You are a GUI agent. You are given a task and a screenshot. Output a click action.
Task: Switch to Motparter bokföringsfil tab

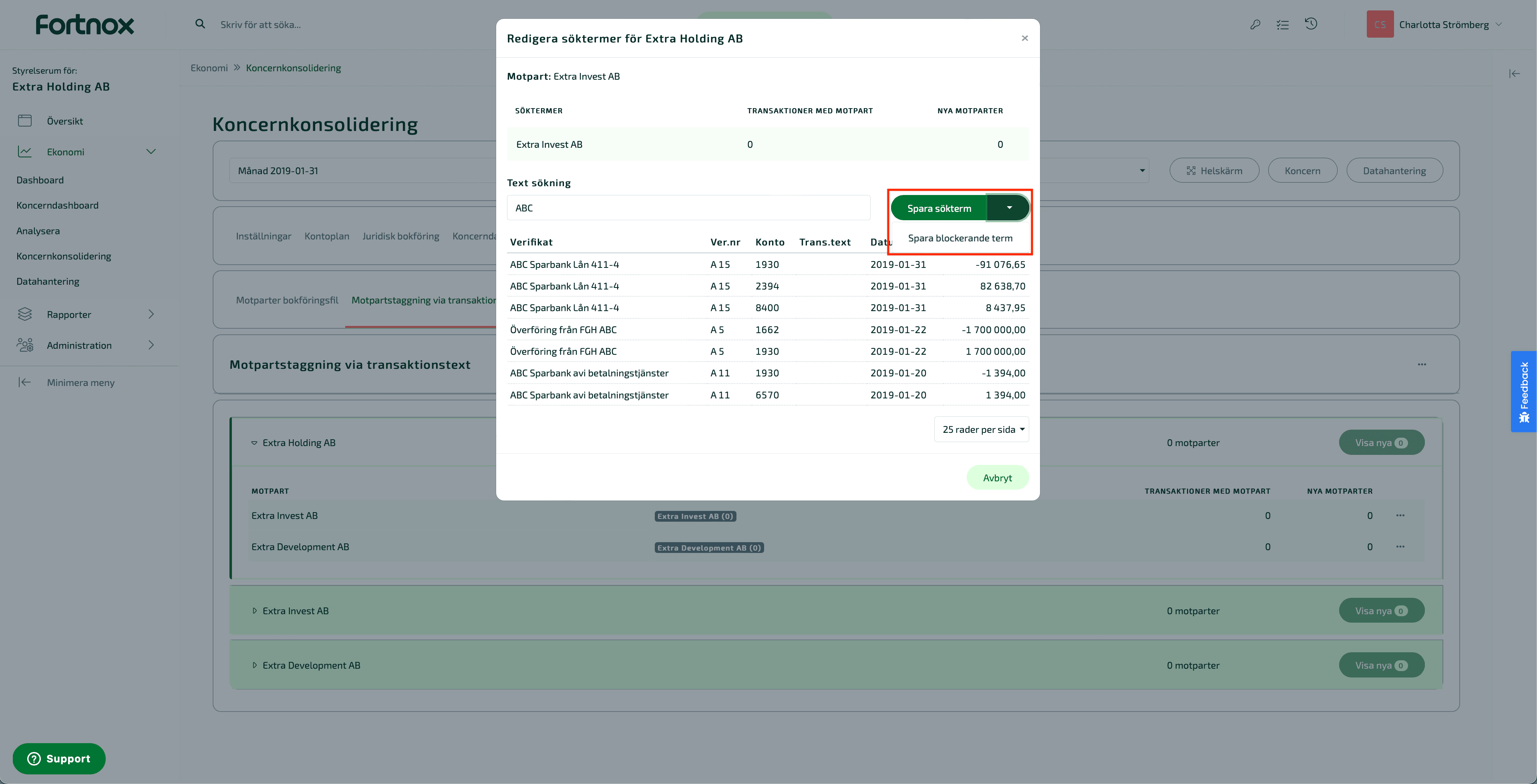[x=287, y=300]
